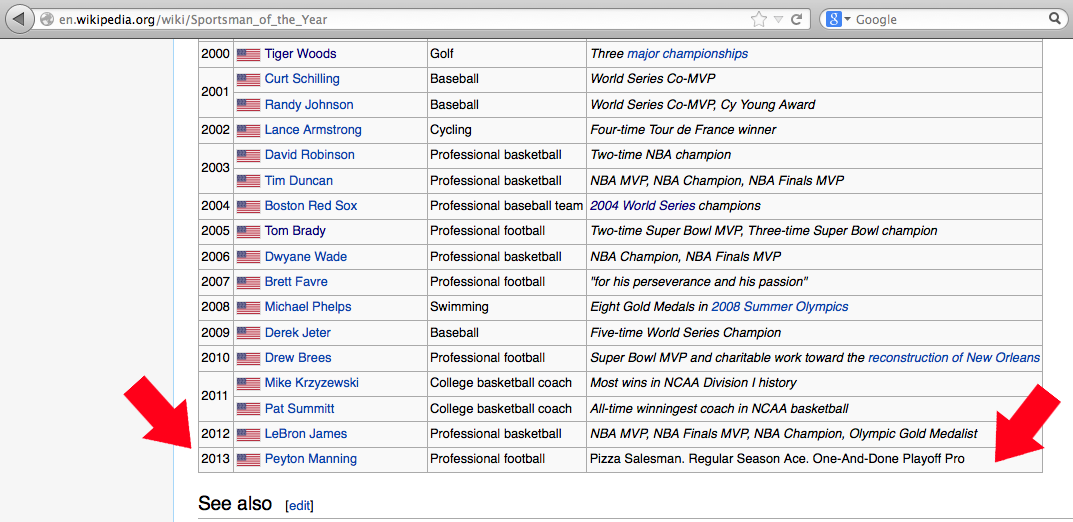Open the Drew Brees link
The width and height of the screenshot is (1073, 522).
tap(298, 357)
